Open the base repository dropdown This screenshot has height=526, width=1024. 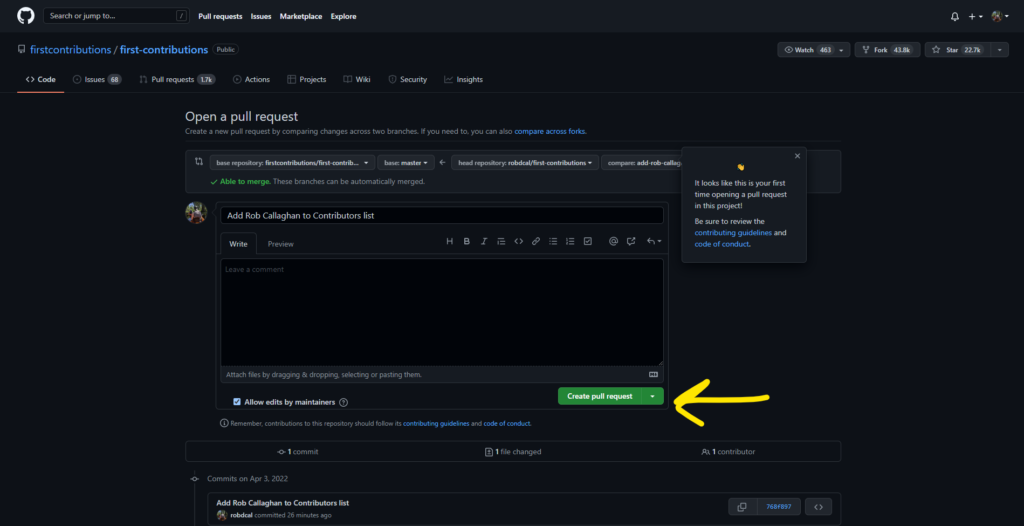[x=292, y=163]
